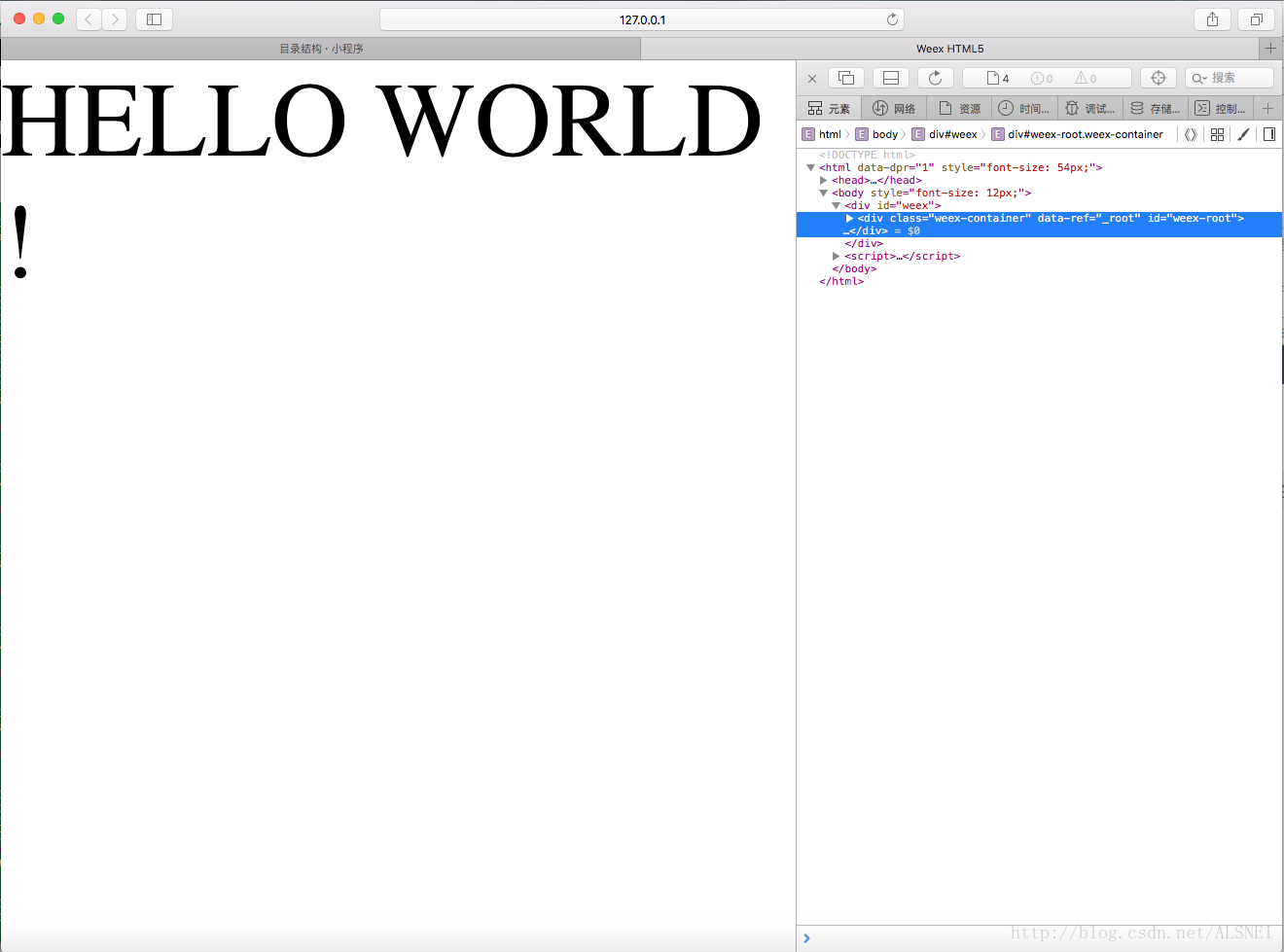This screenshot has width=1284, height=952.
Task: Expand the weex-container div node
Action: (x=849, y=218)
